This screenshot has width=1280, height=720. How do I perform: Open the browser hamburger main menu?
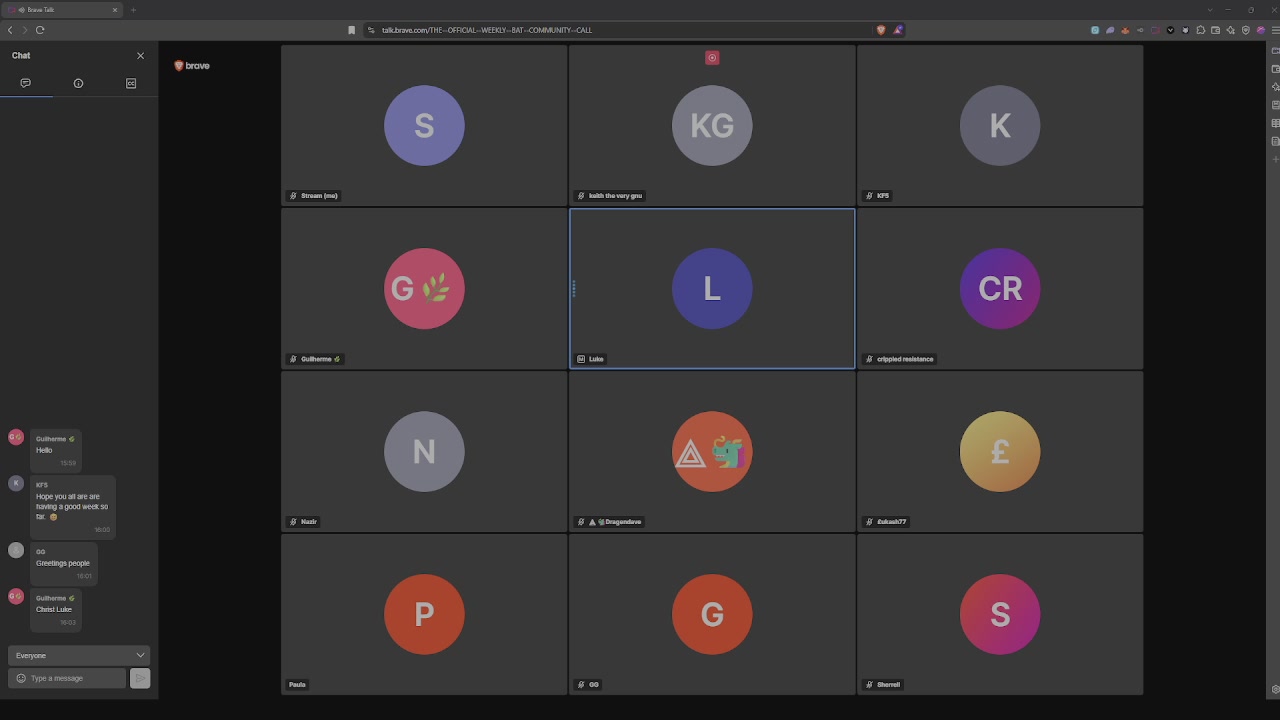click(1275, 30)
